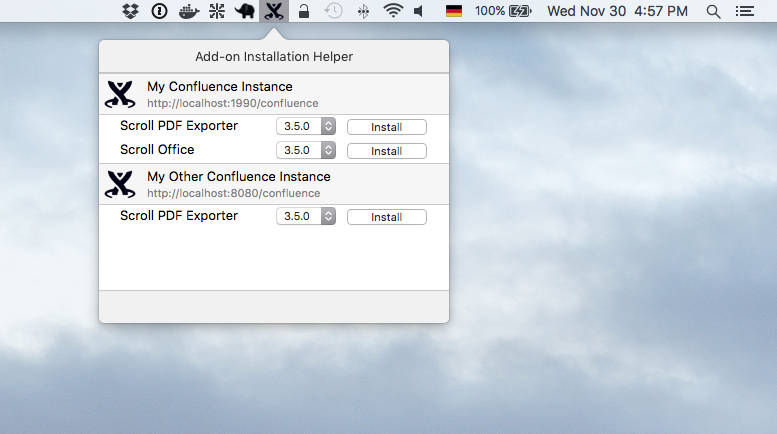Click the My Other Confluence Instance logo icon
Screen dimensions: 777x434
click(x=120, y=184)
